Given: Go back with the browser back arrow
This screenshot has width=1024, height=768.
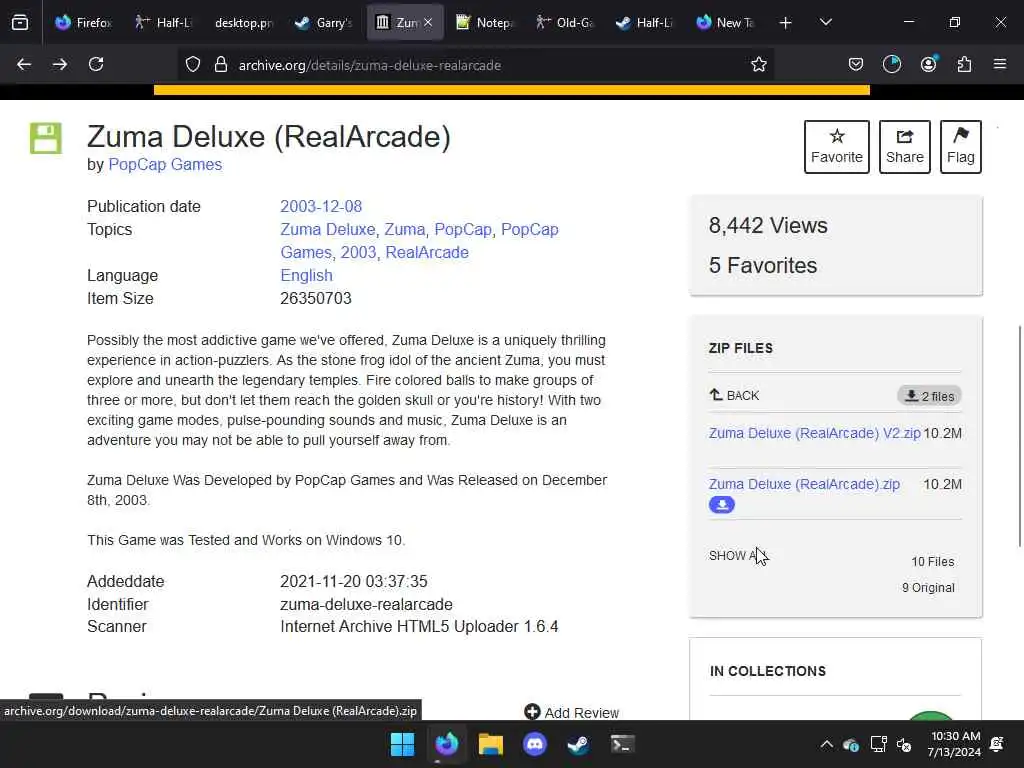Looking at the screenshot, I should pos(24,65).
